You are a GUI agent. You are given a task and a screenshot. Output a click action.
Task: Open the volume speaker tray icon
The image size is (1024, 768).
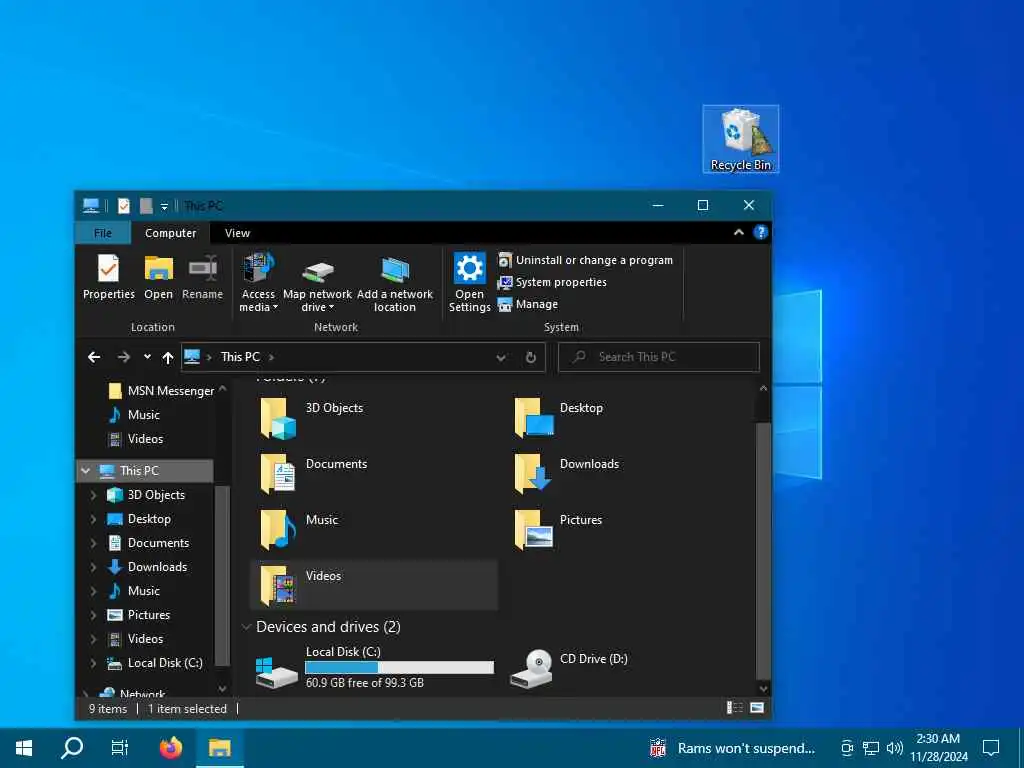point(895,748)
